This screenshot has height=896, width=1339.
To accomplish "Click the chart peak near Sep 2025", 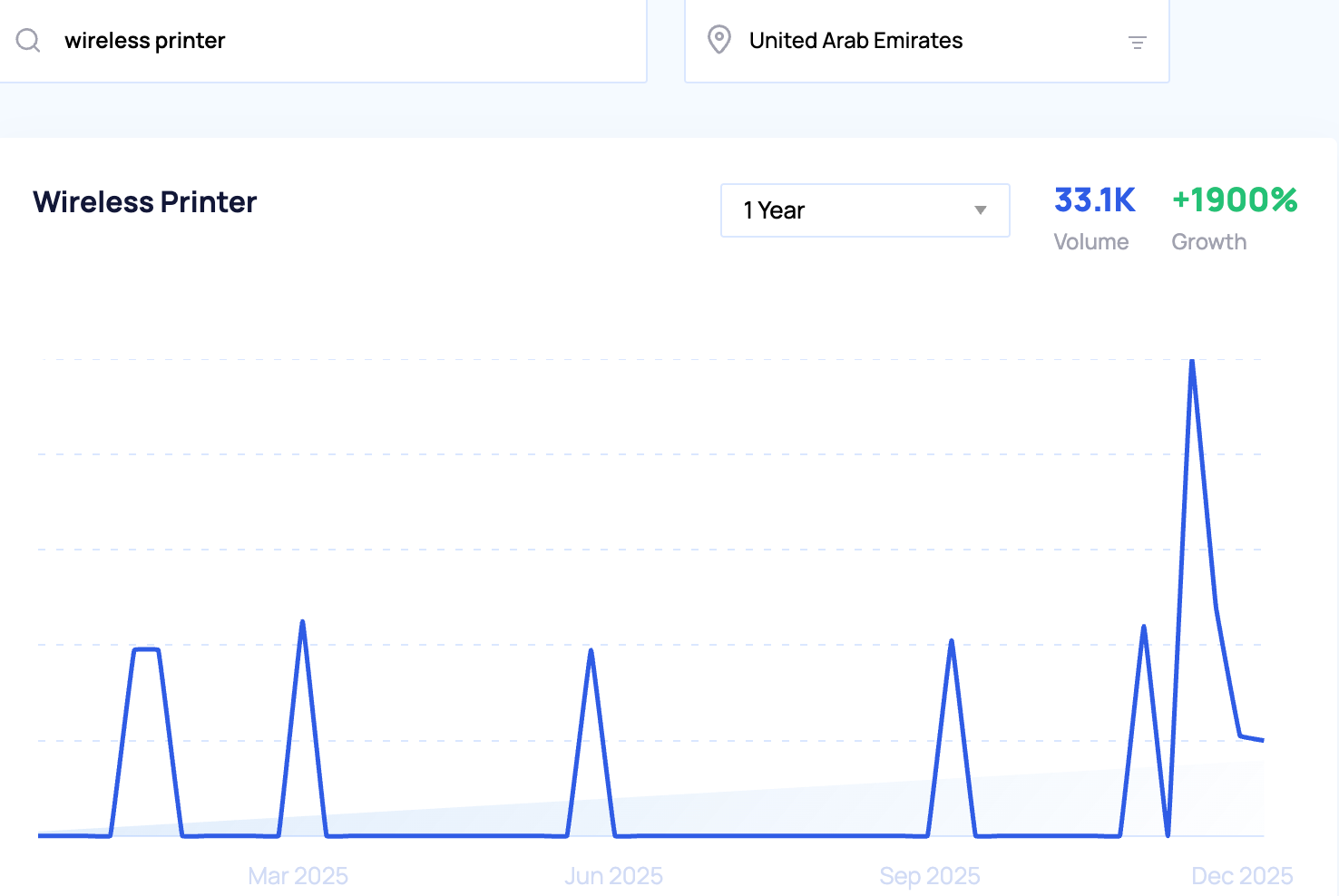I will (x=952, y=641).
